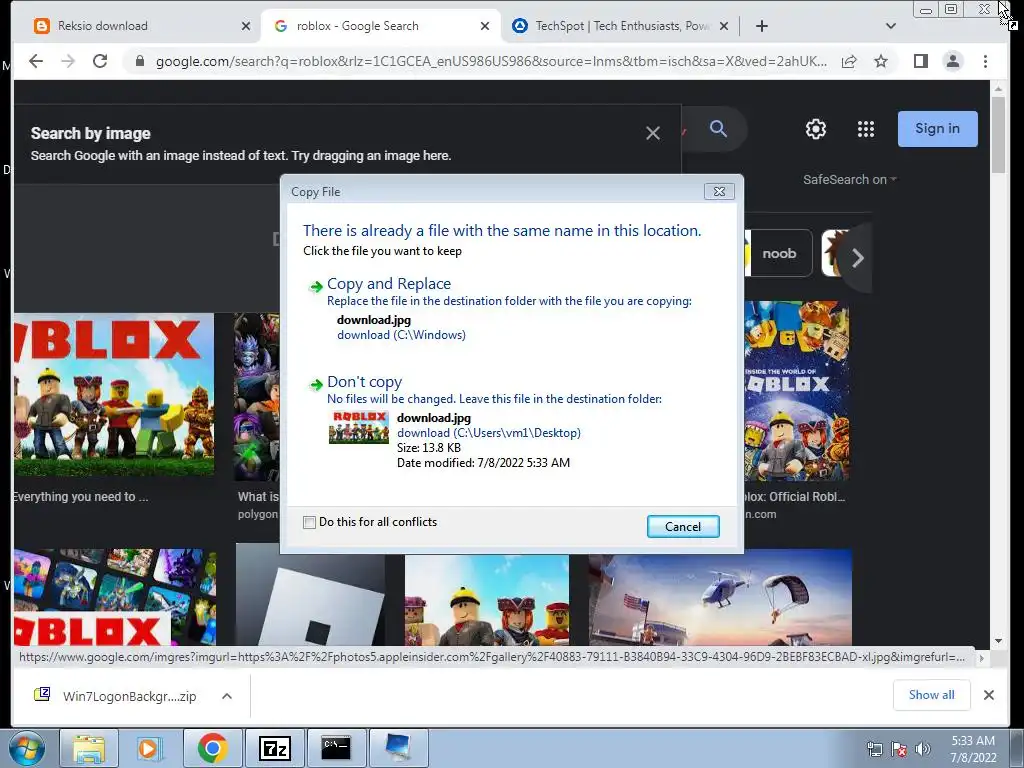Viewport: 1024px width, 768px height.
Task: Click the Google search magnifier button
Action: point(718,129)
